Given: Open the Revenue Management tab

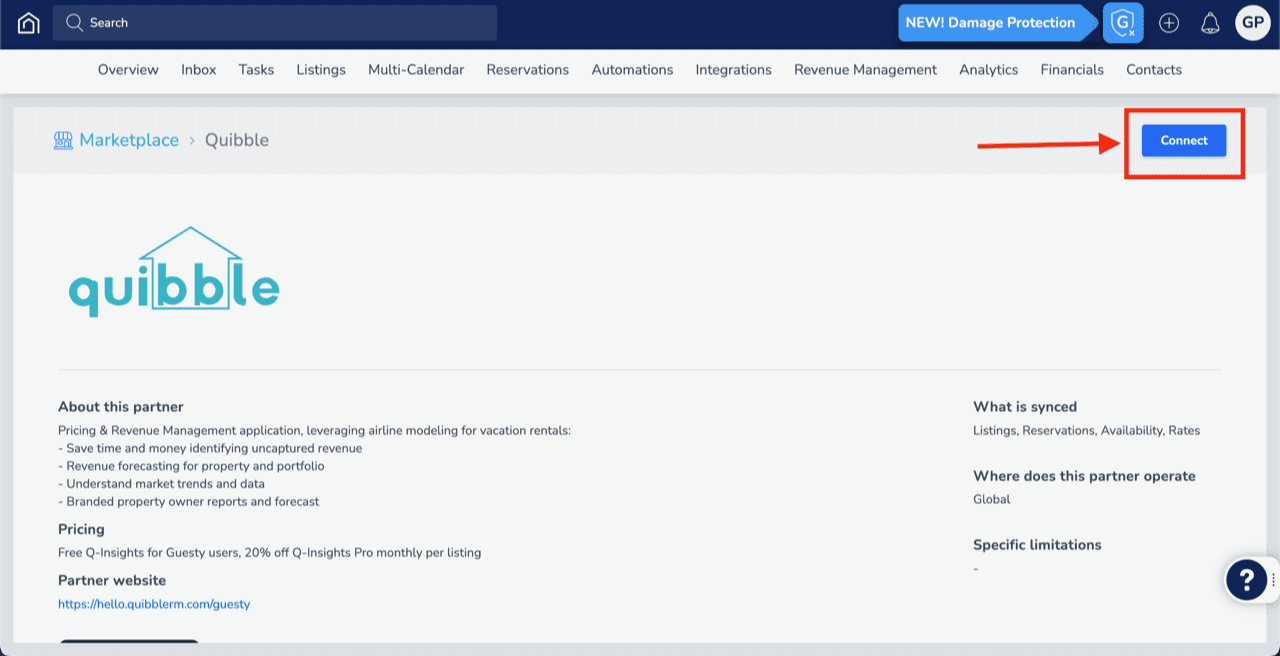Looking at the screenshot, I should point(865,70).
